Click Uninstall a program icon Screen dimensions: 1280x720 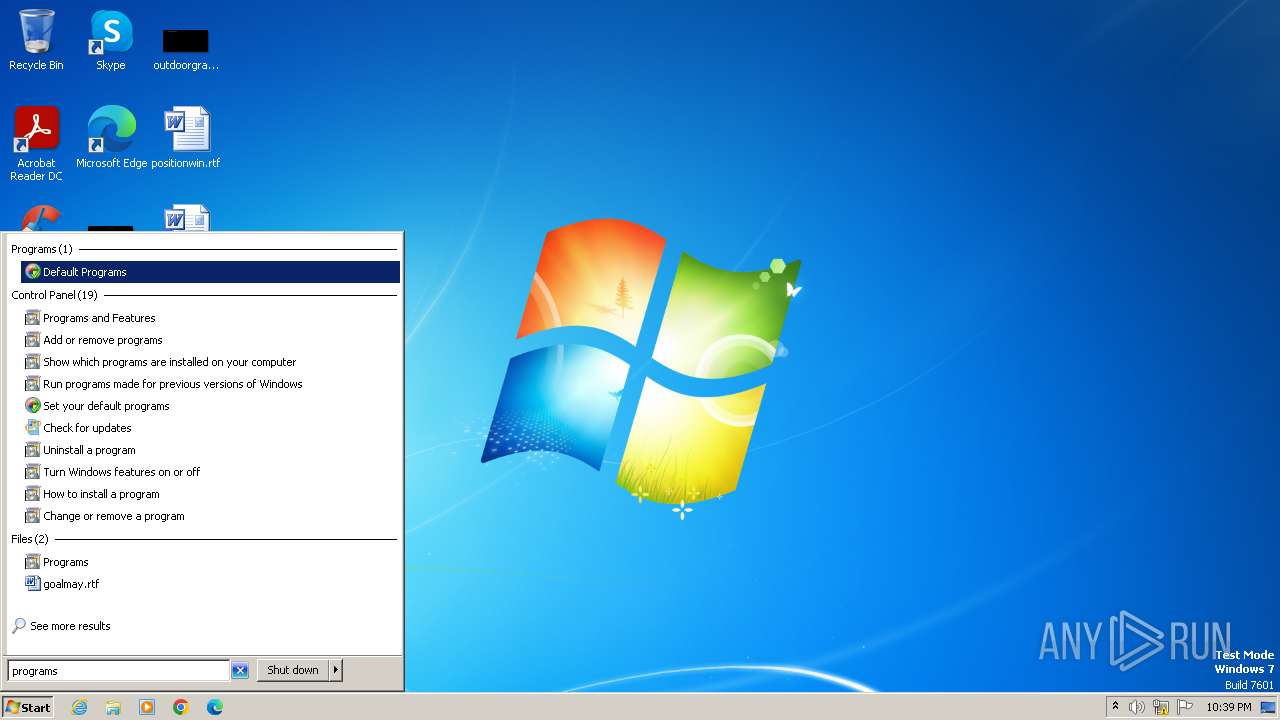coord(33,450)
